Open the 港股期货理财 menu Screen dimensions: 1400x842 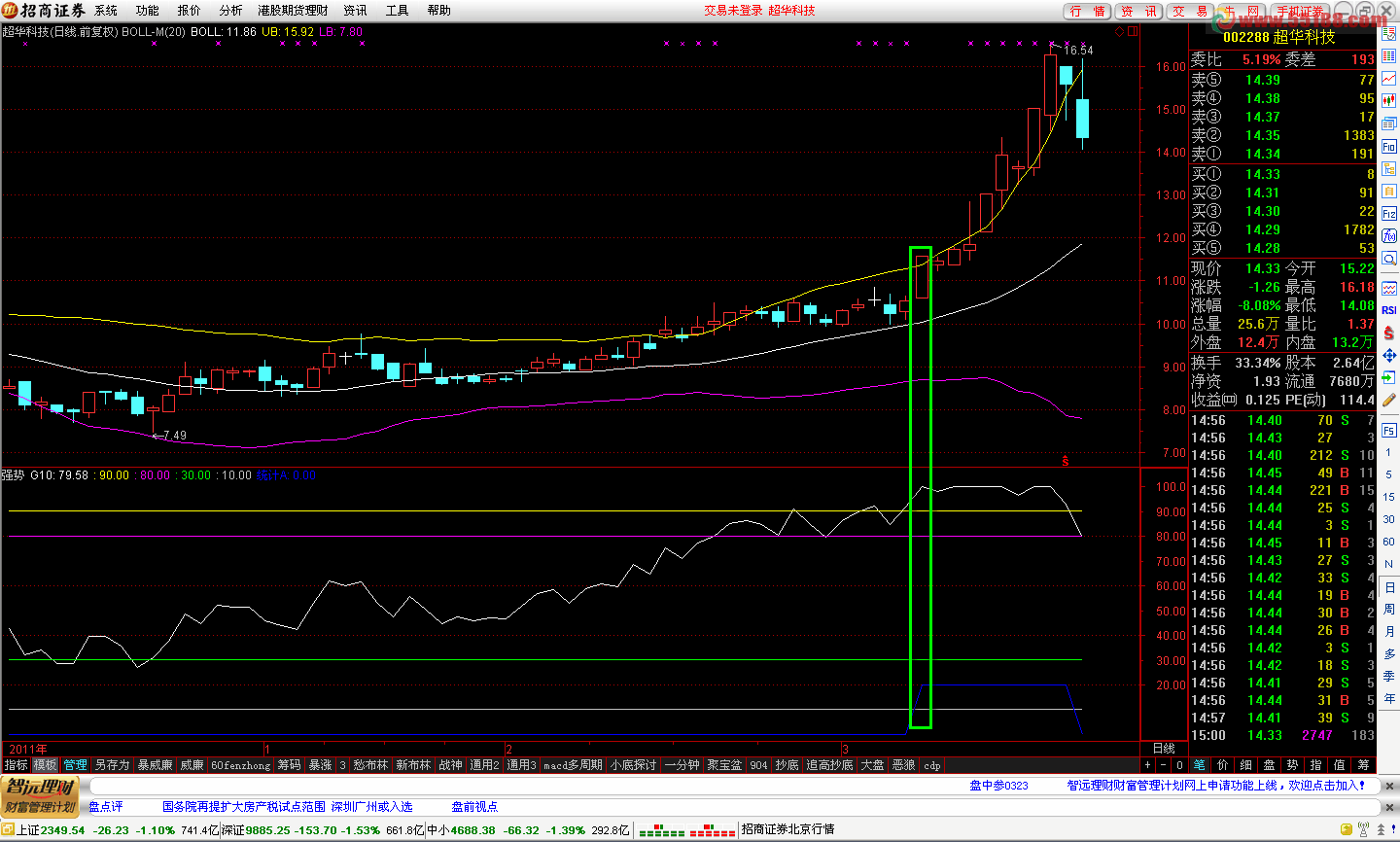[293, 11]
